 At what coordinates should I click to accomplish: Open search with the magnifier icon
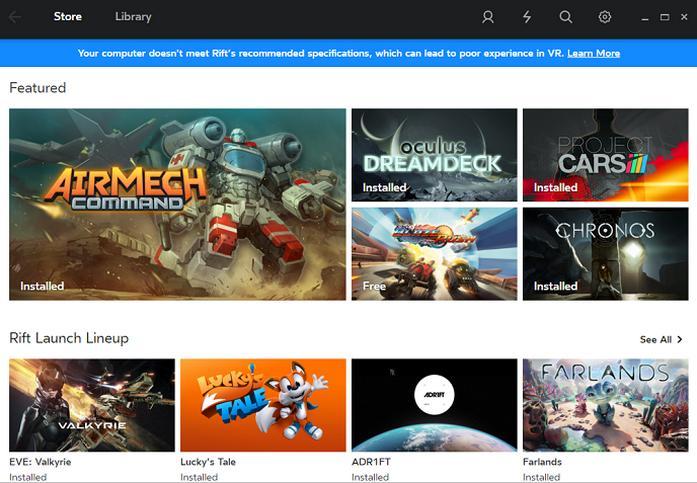(565, 17)
